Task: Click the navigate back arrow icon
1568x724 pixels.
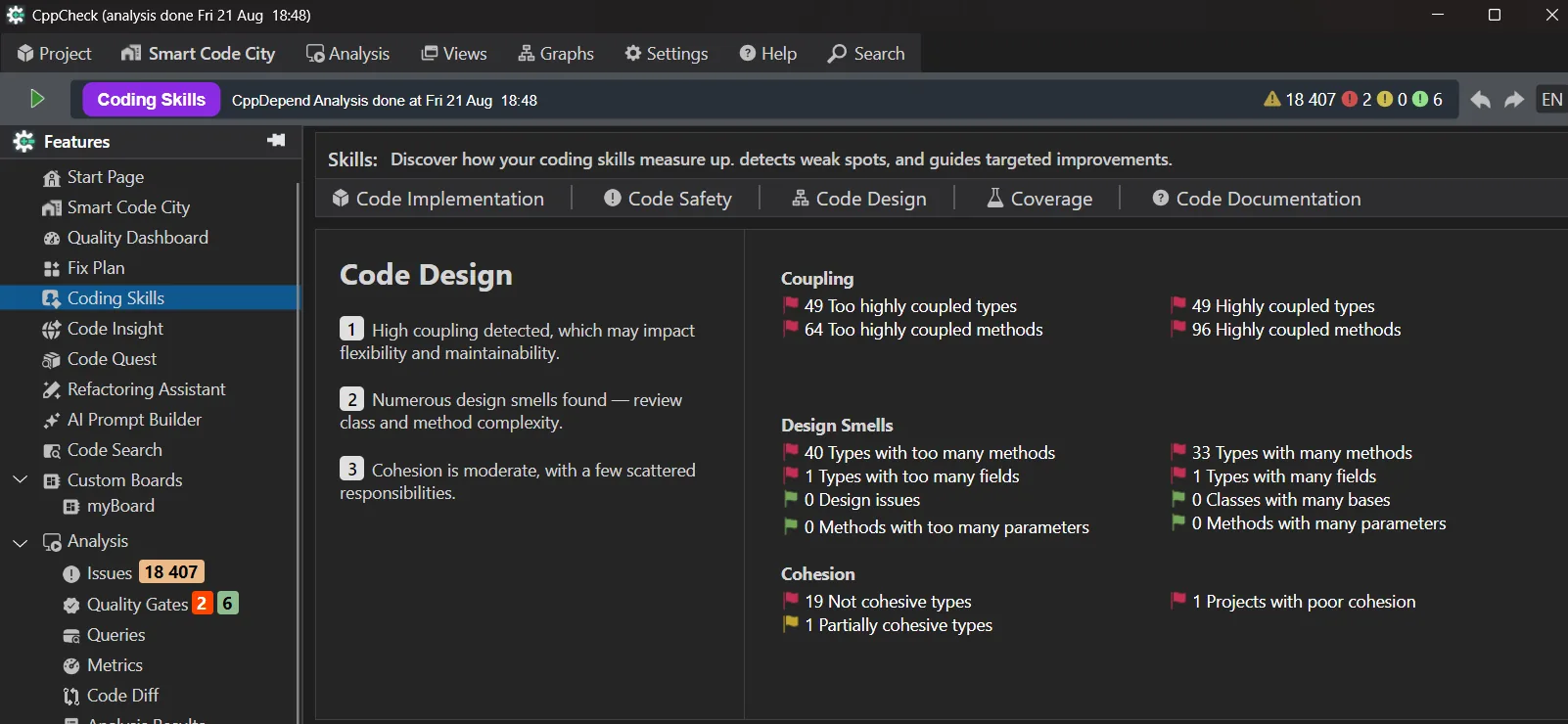Action: 1481,100
